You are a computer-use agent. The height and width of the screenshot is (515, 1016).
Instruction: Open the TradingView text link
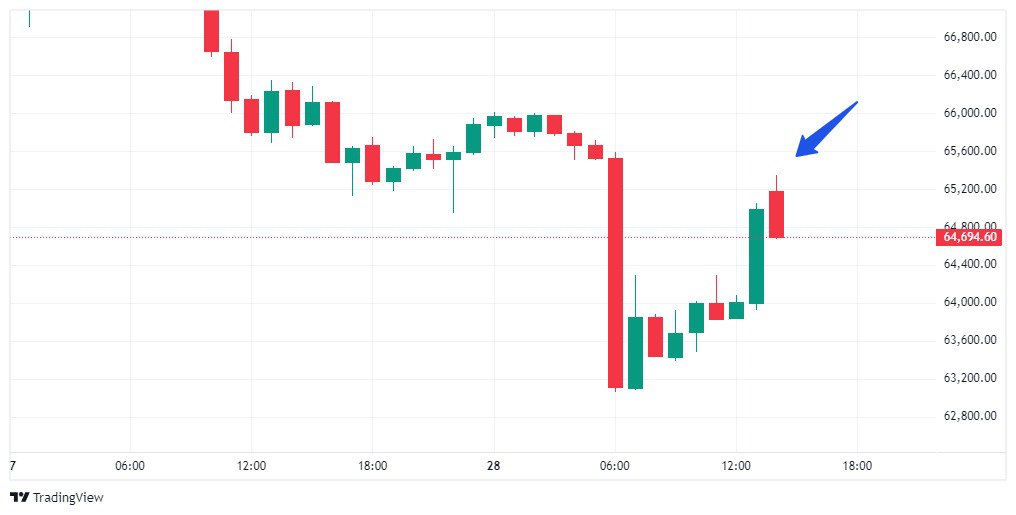click(68, 497)
